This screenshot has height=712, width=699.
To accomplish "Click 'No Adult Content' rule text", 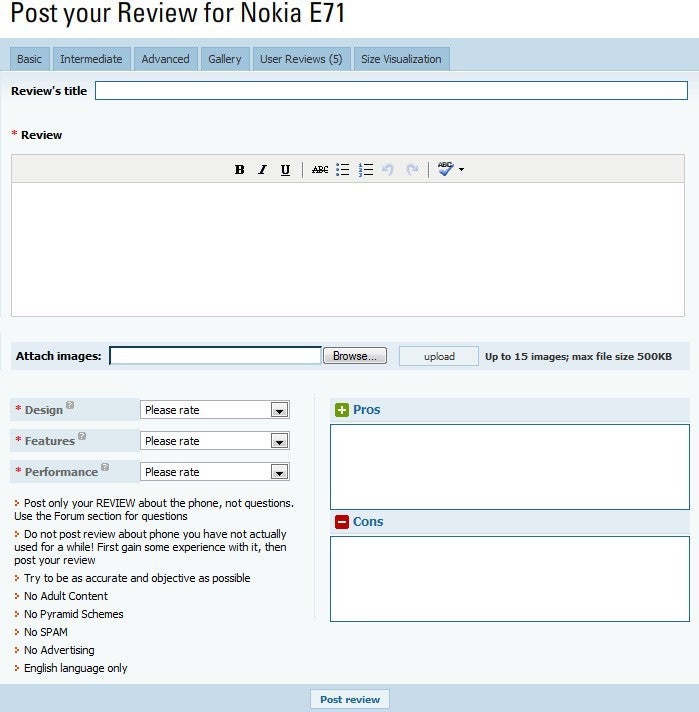I will click(66, 596).
